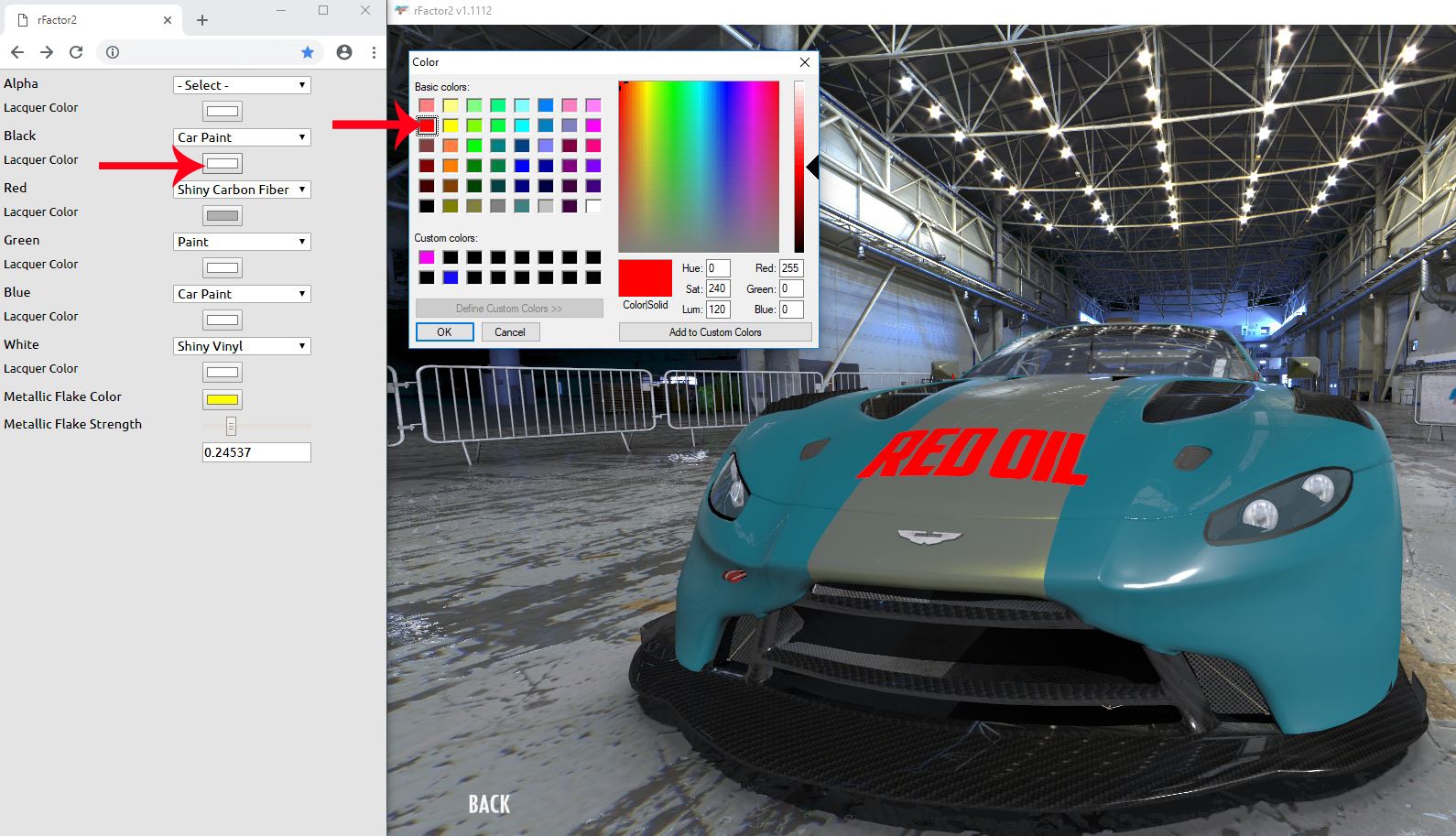Open the Alpha material dropdown
Viewport: 1456px width, 836px height.
tap(242, 85)
